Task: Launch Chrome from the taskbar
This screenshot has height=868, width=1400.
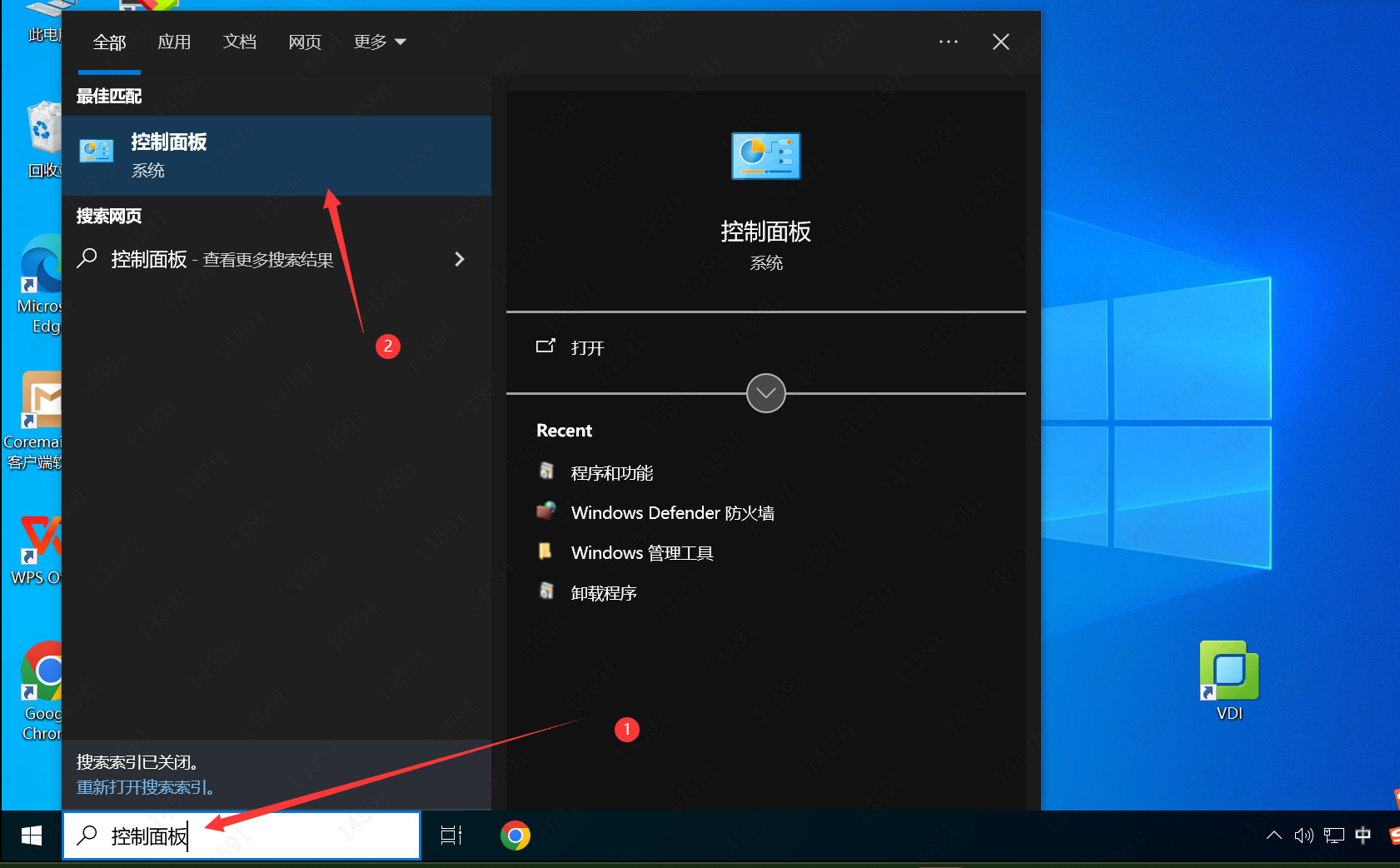Action: pos(516,836)
